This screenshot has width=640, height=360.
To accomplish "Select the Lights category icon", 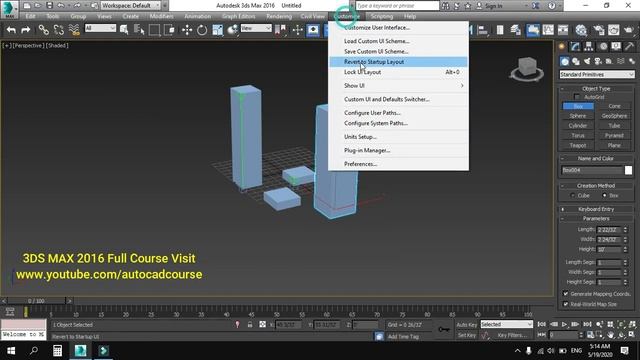I will pos(587,61).
